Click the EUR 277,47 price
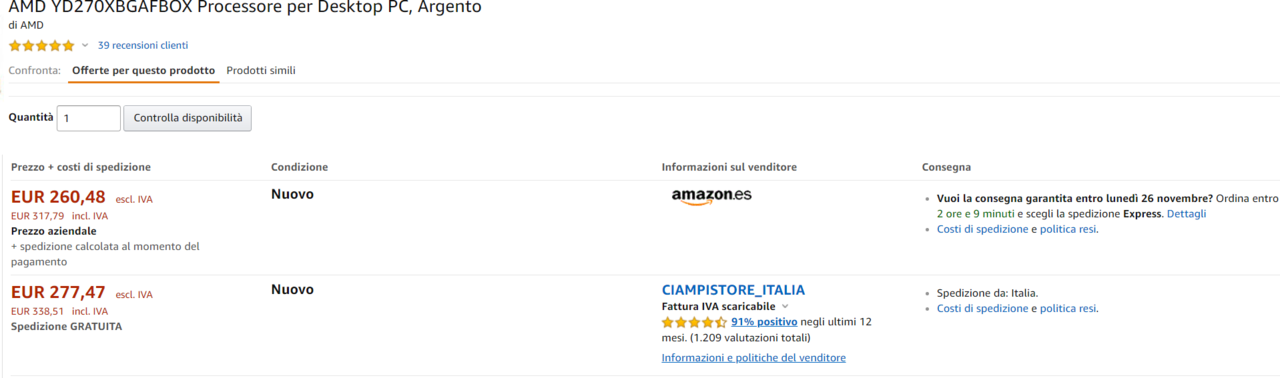Viewport: 1280px width, 378px height. tap(58, 292)
